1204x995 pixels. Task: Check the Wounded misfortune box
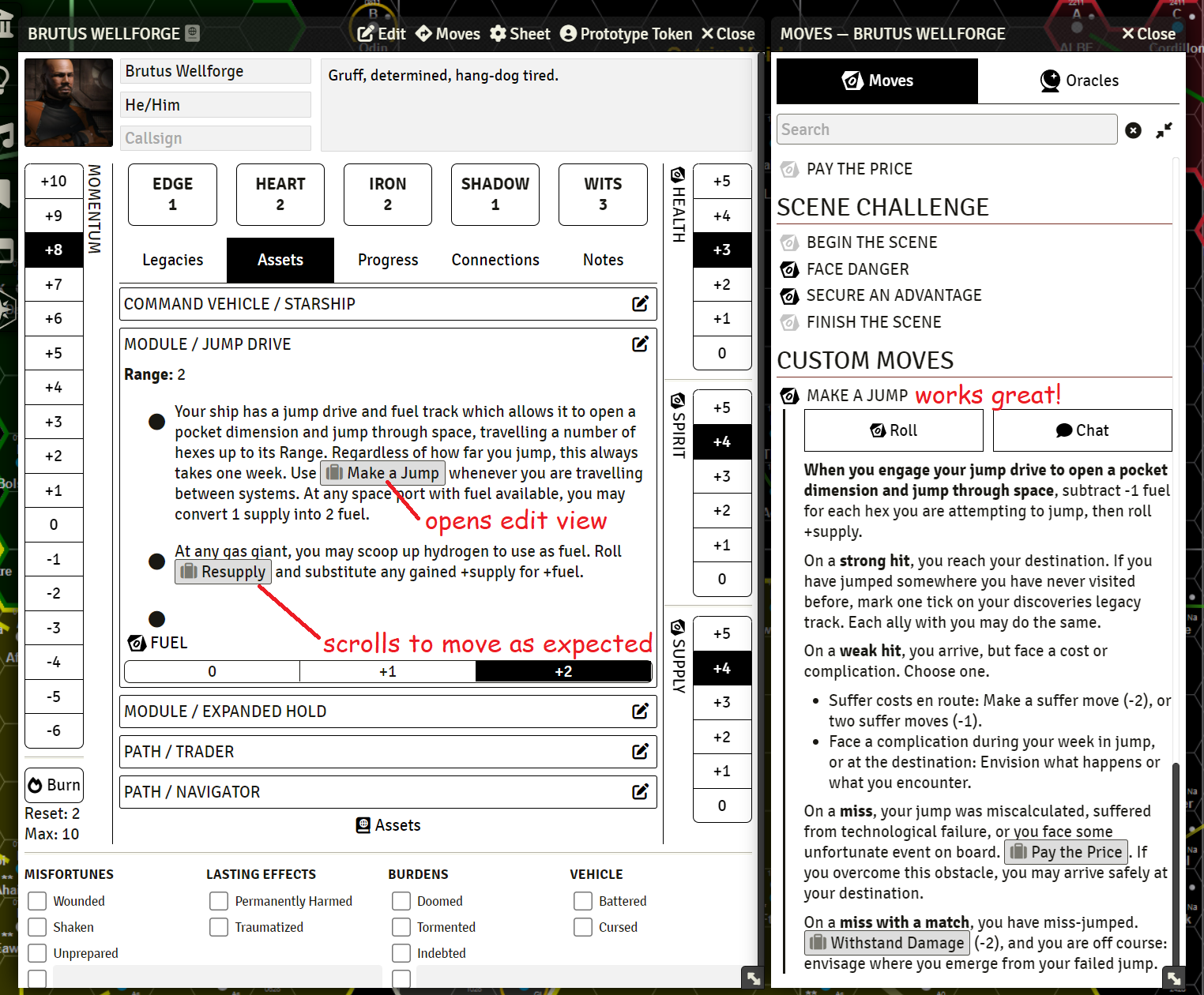[x=36, y=900]
